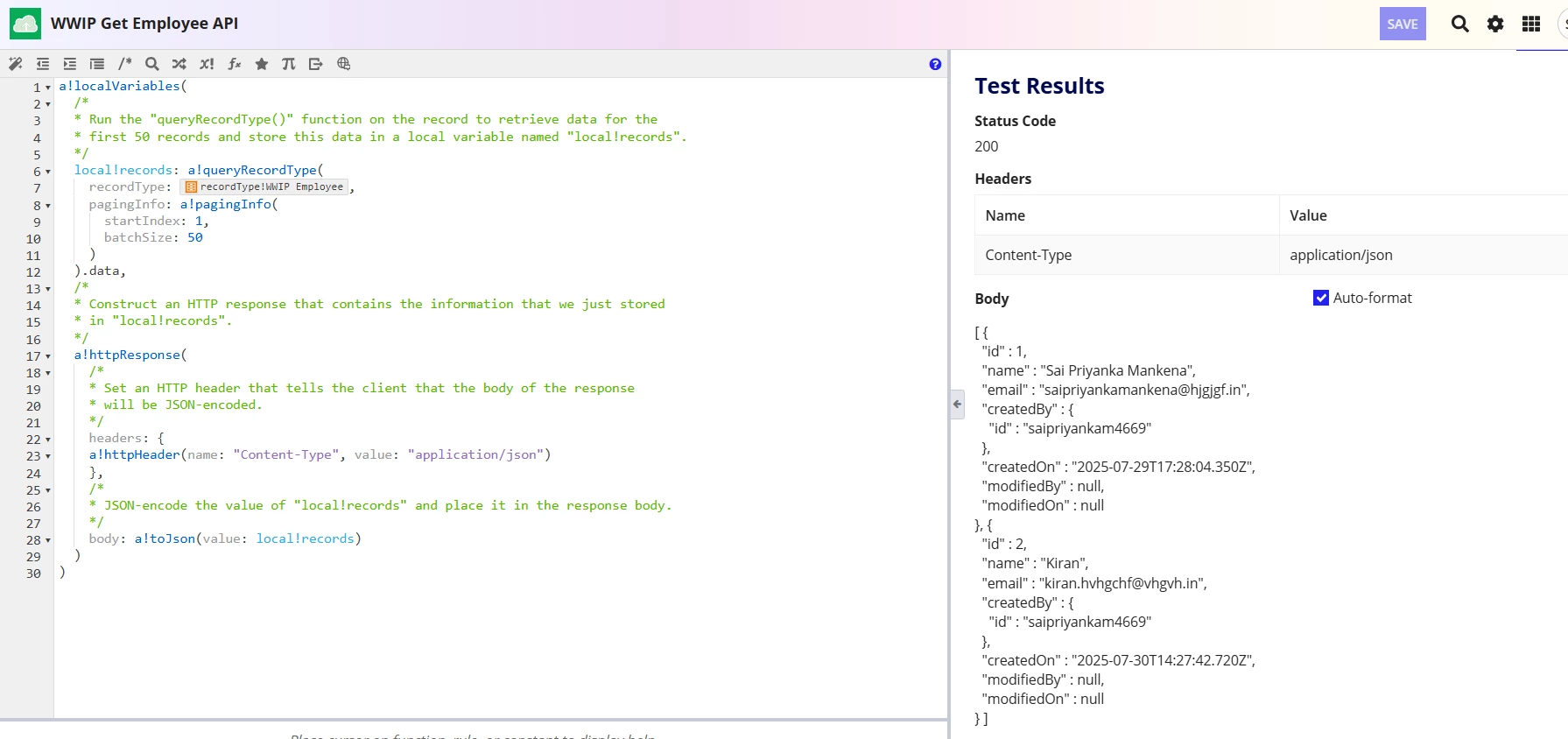Collapse the comment block at line 2

coord(48,104)
